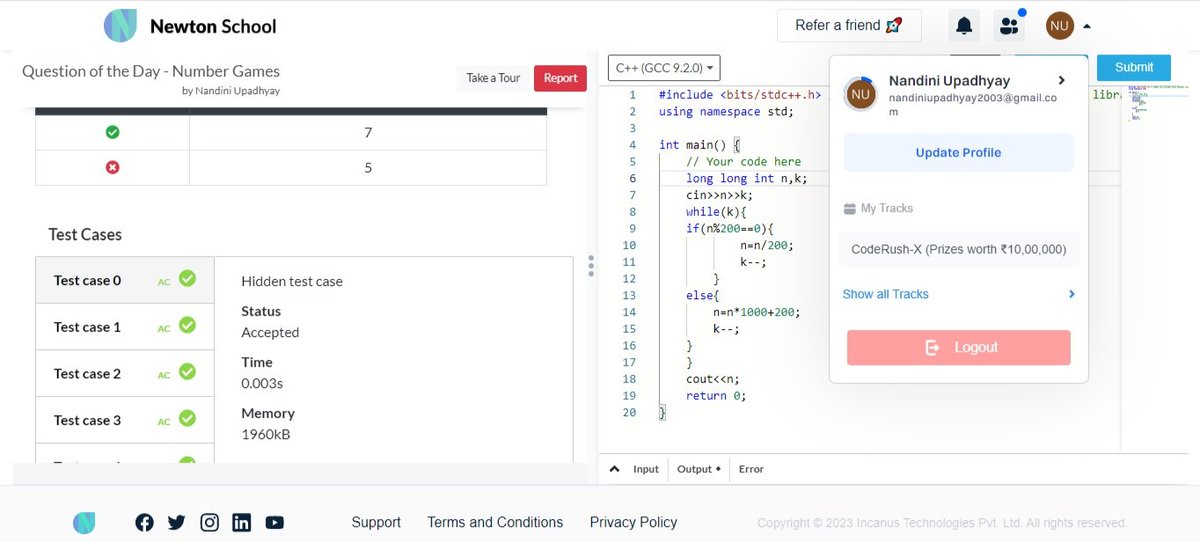Open Terms and Conditions link

(x=495, y=522)
